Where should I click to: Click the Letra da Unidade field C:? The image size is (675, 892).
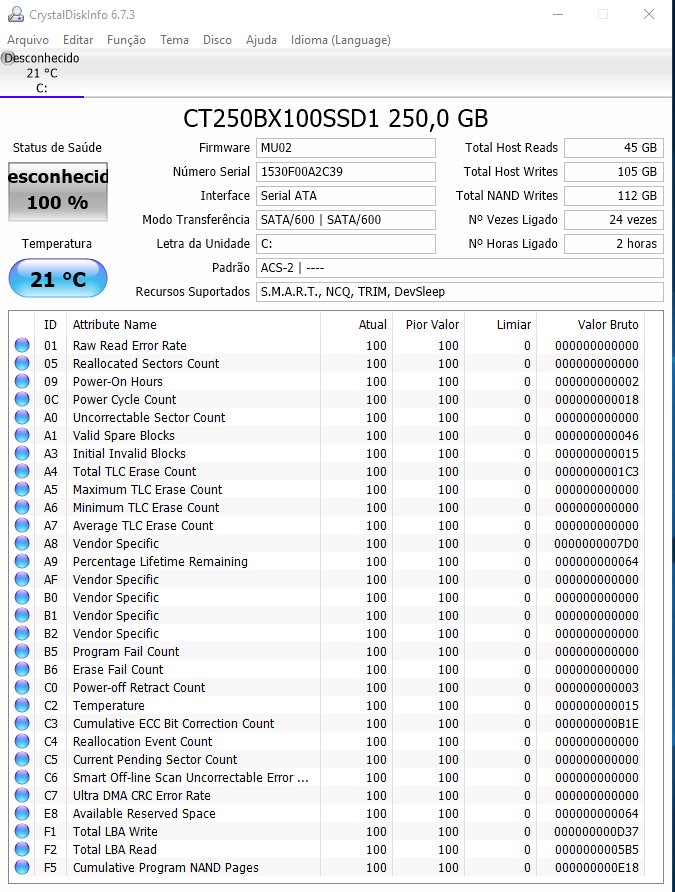(346, 243)
